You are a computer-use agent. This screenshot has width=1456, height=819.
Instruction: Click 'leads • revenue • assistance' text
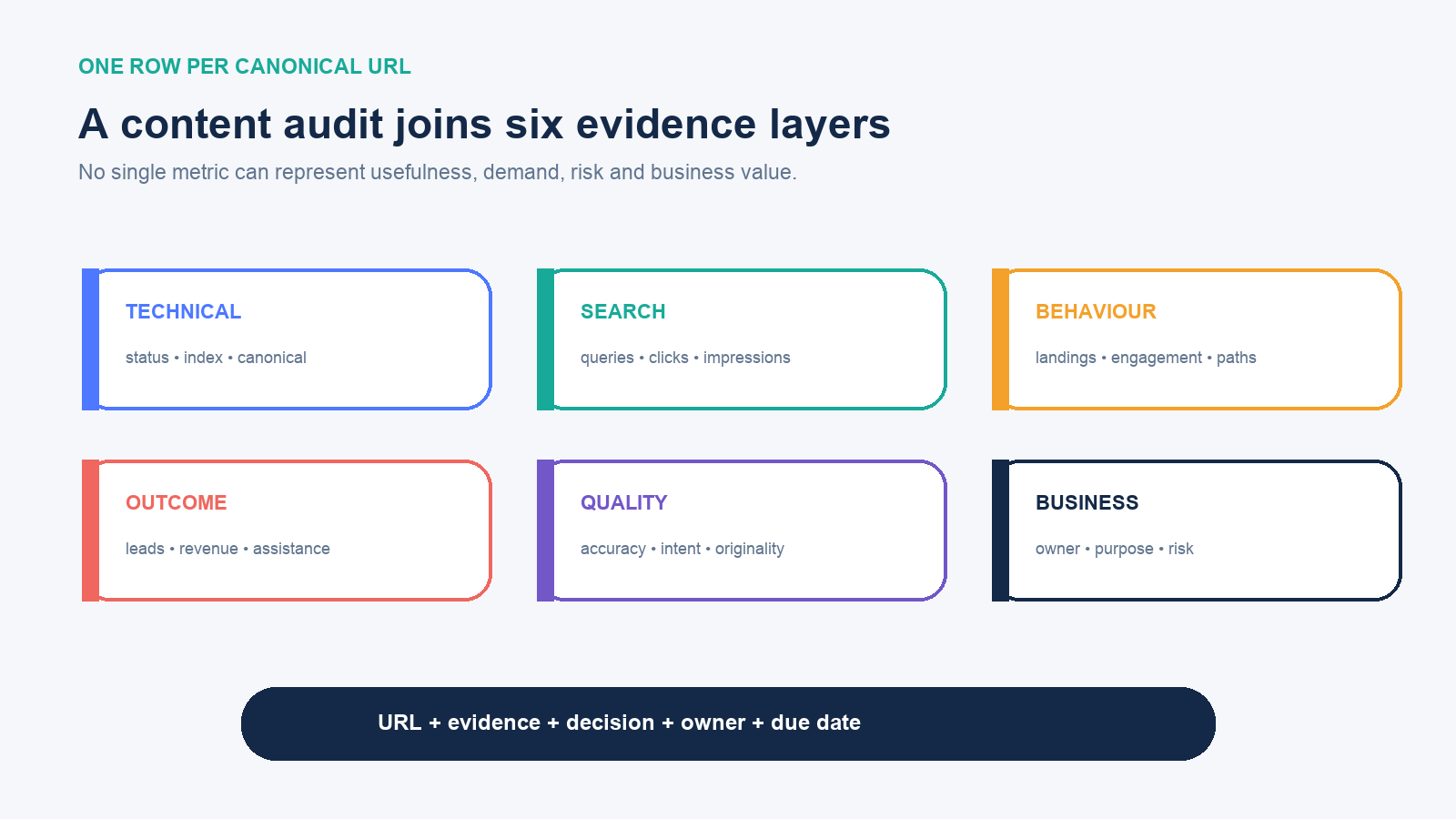coord(227,549)
